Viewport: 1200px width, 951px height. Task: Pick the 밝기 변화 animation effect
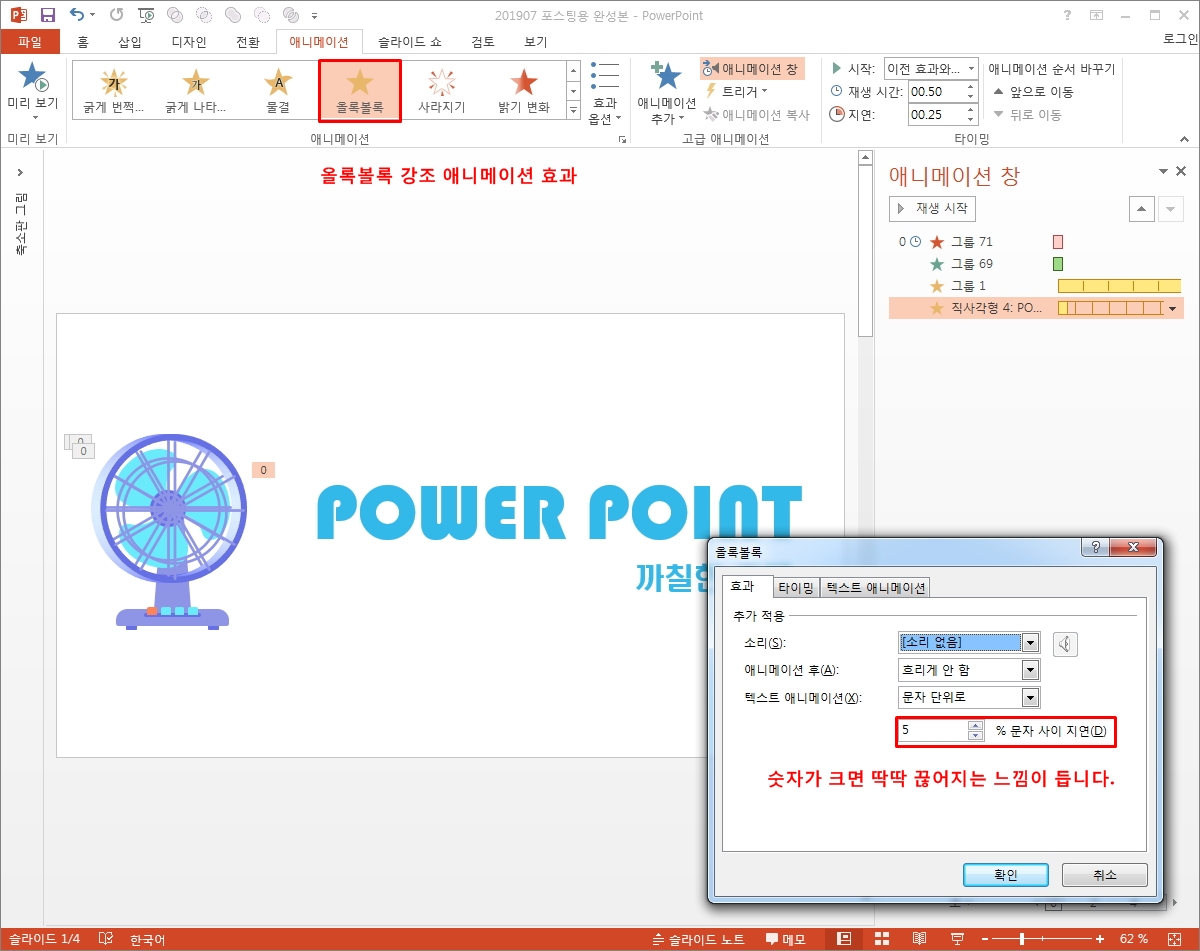click(x=523, y=89)
